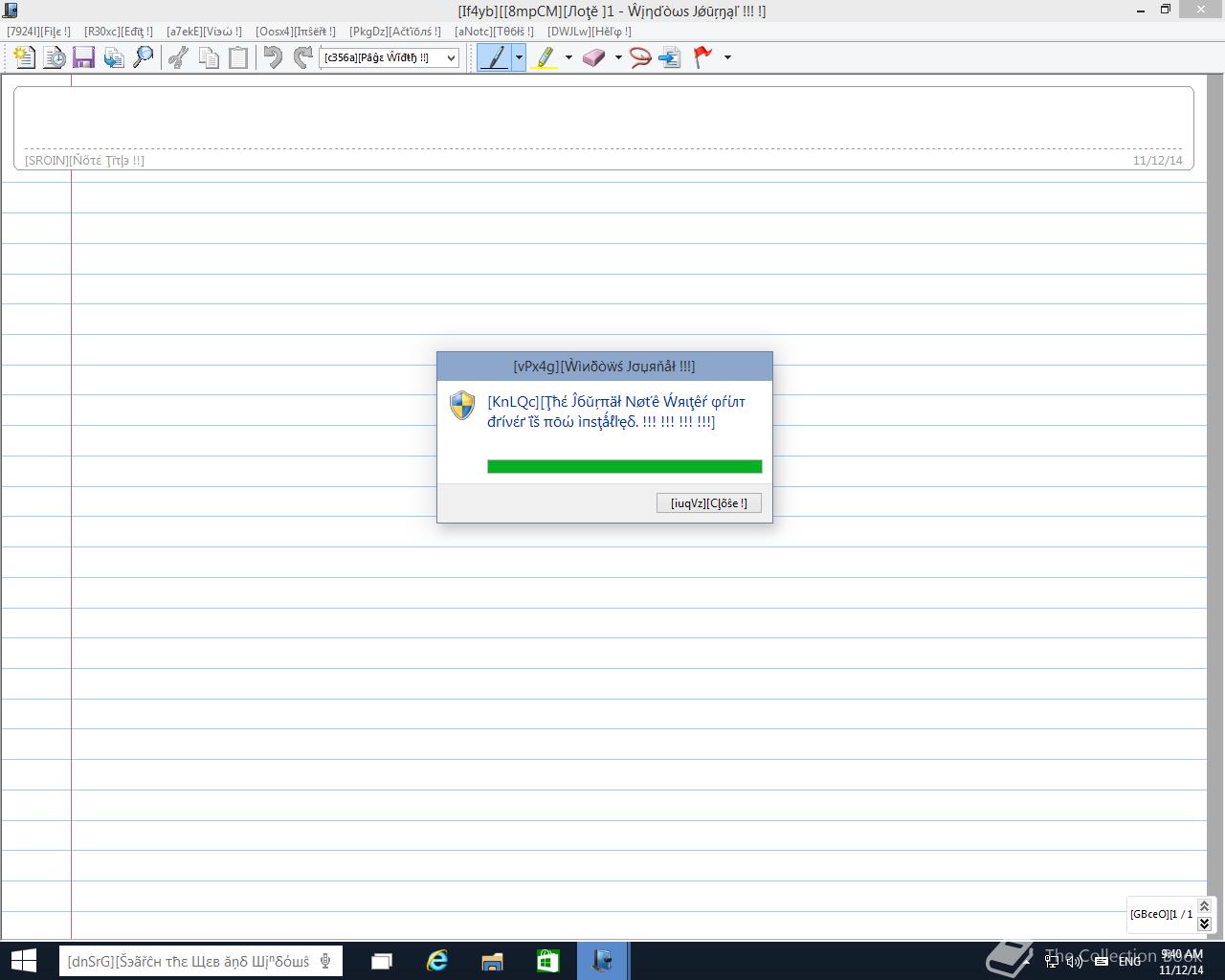Image resolution: width=1225 pixels, height=980 pixels.
Task: Open Find with the magnifying glass icon
Action: pos(143,57)
